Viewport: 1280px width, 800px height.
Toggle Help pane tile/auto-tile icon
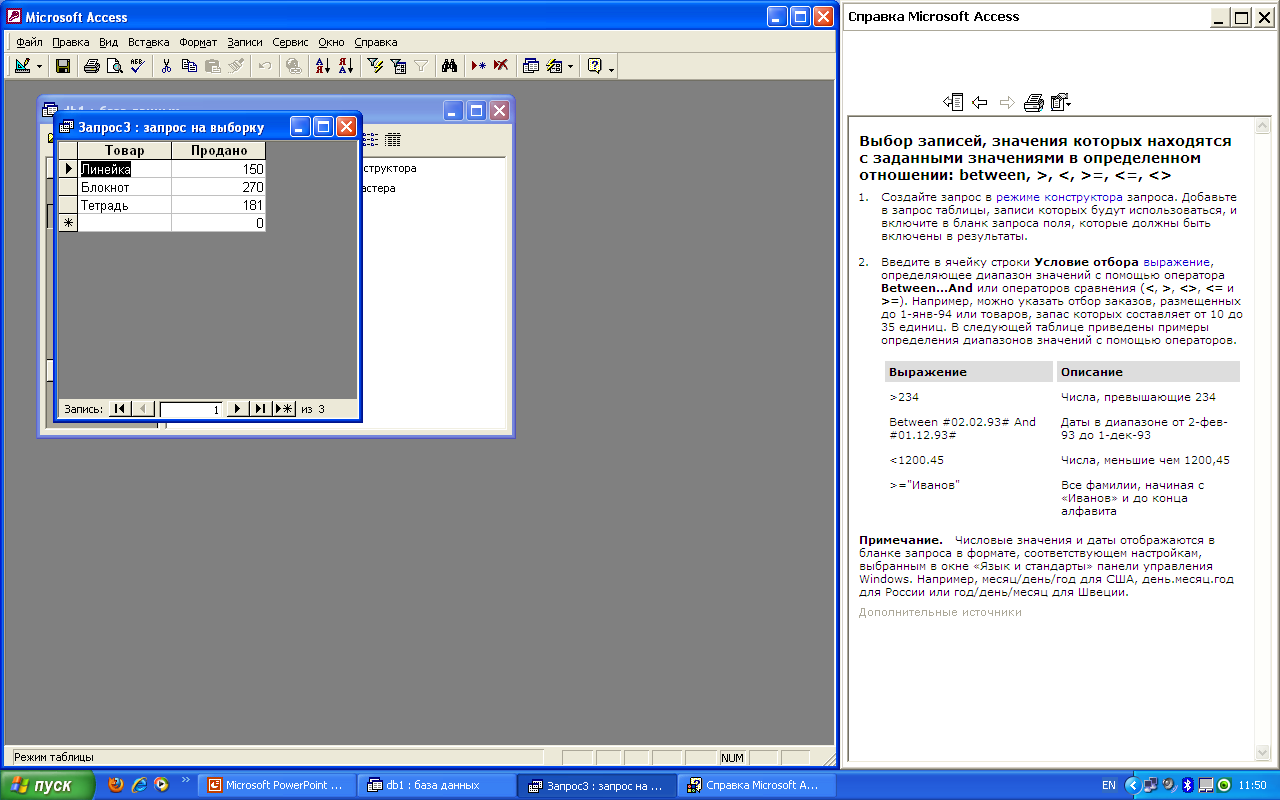pos(953,102)
